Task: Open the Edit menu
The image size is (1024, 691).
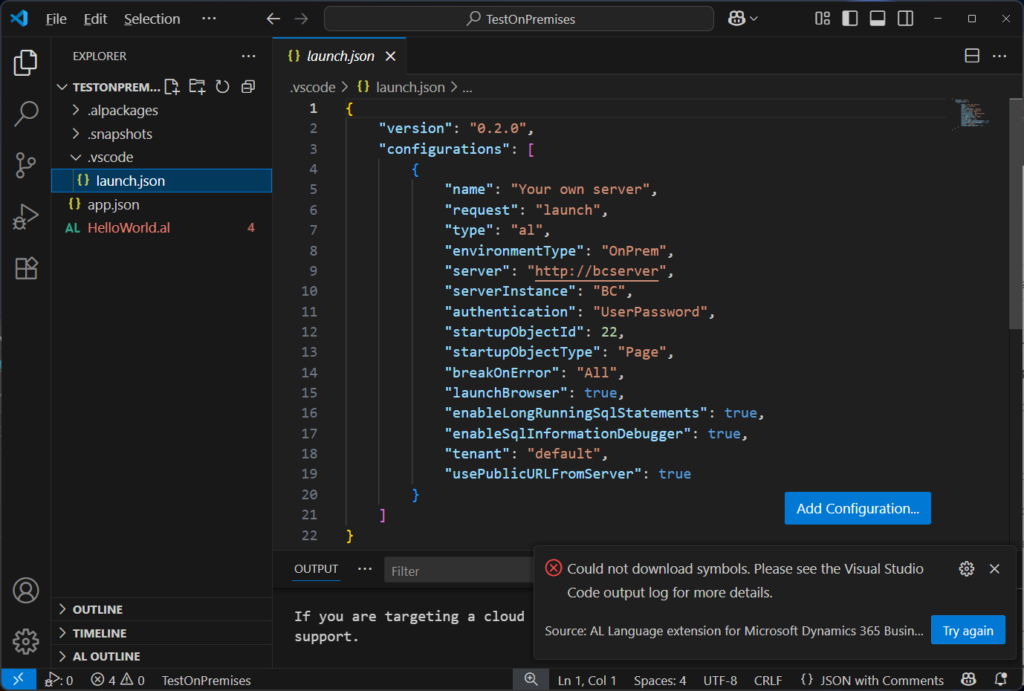Action: (x=95, y=19)
